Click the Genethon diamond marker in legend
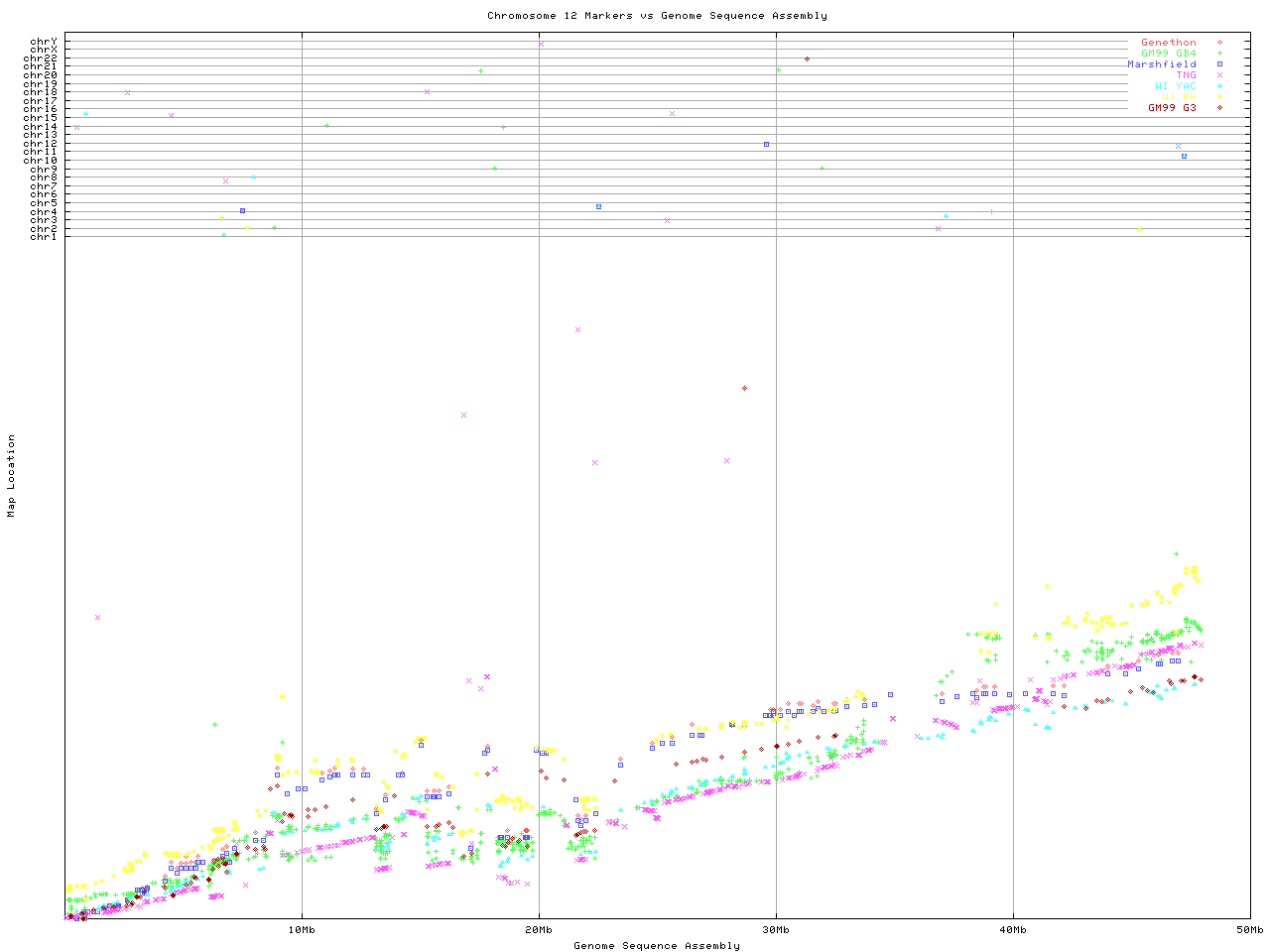 [x=1219, y=43]
